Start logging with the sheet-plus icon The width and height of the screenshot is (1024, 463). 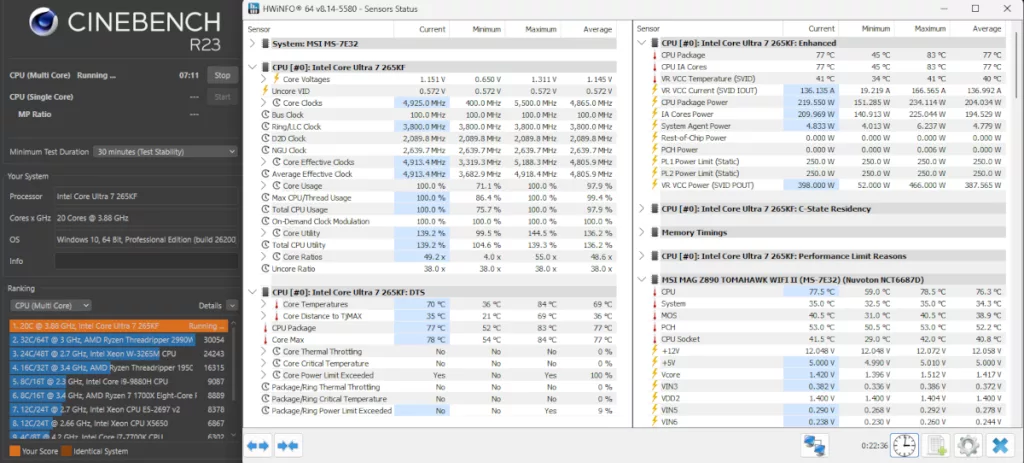pyautogui.click(x=936, y=445)
